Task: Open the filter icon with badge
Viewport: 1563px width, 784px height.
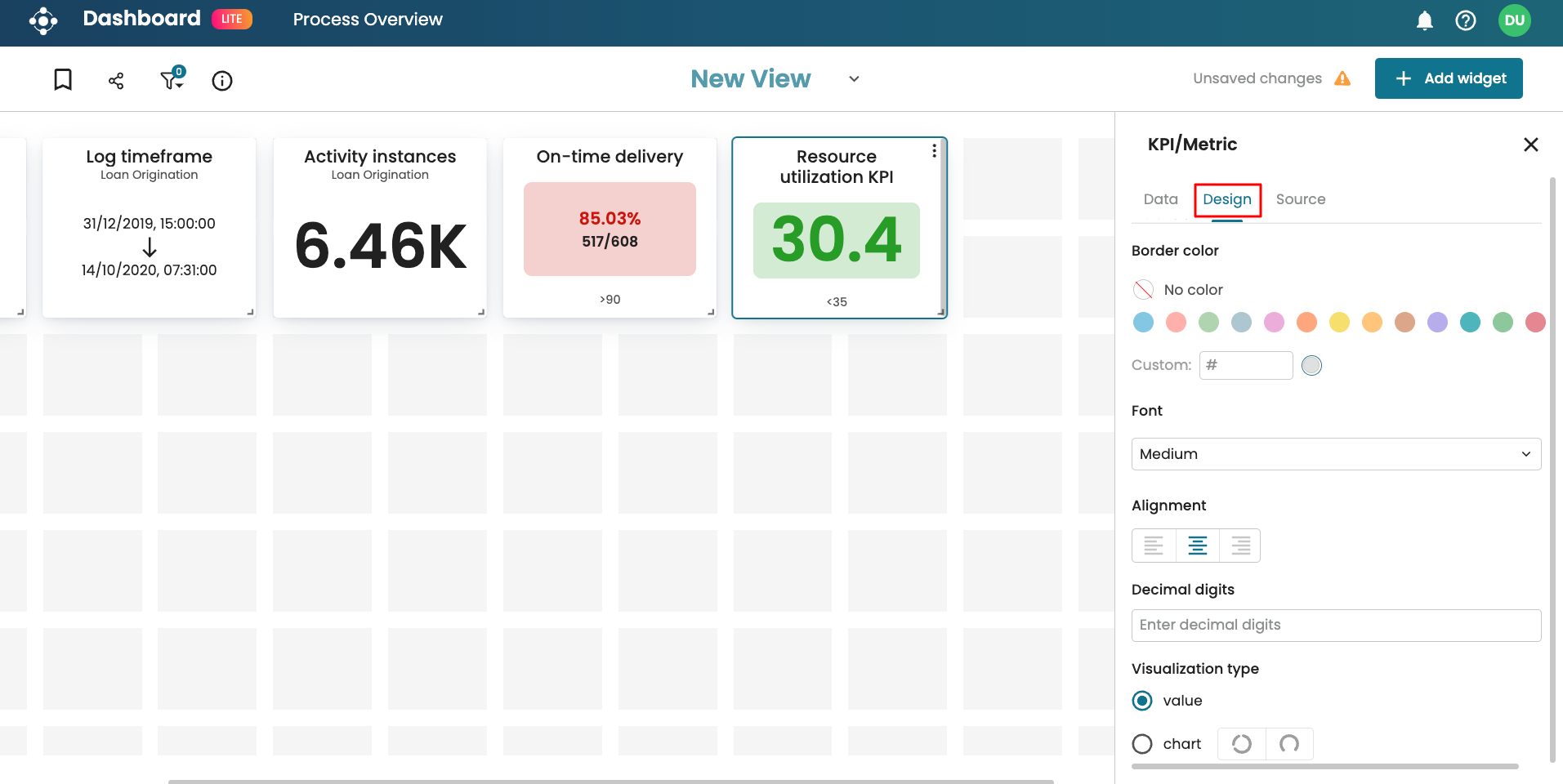Action: tap(172, 79)
